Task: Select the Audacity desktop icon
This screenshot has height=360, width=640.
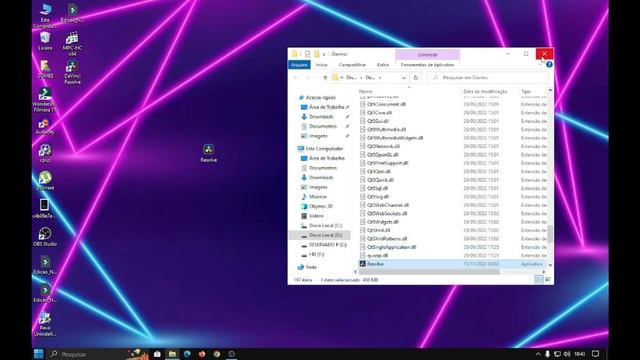Action: coord(45,127)
